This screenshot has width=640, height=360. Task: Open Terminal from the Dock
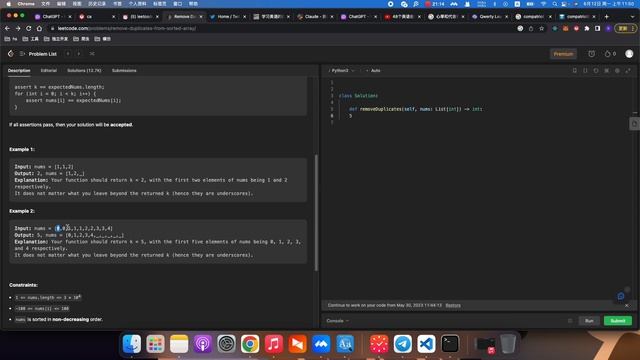point(450,344)
